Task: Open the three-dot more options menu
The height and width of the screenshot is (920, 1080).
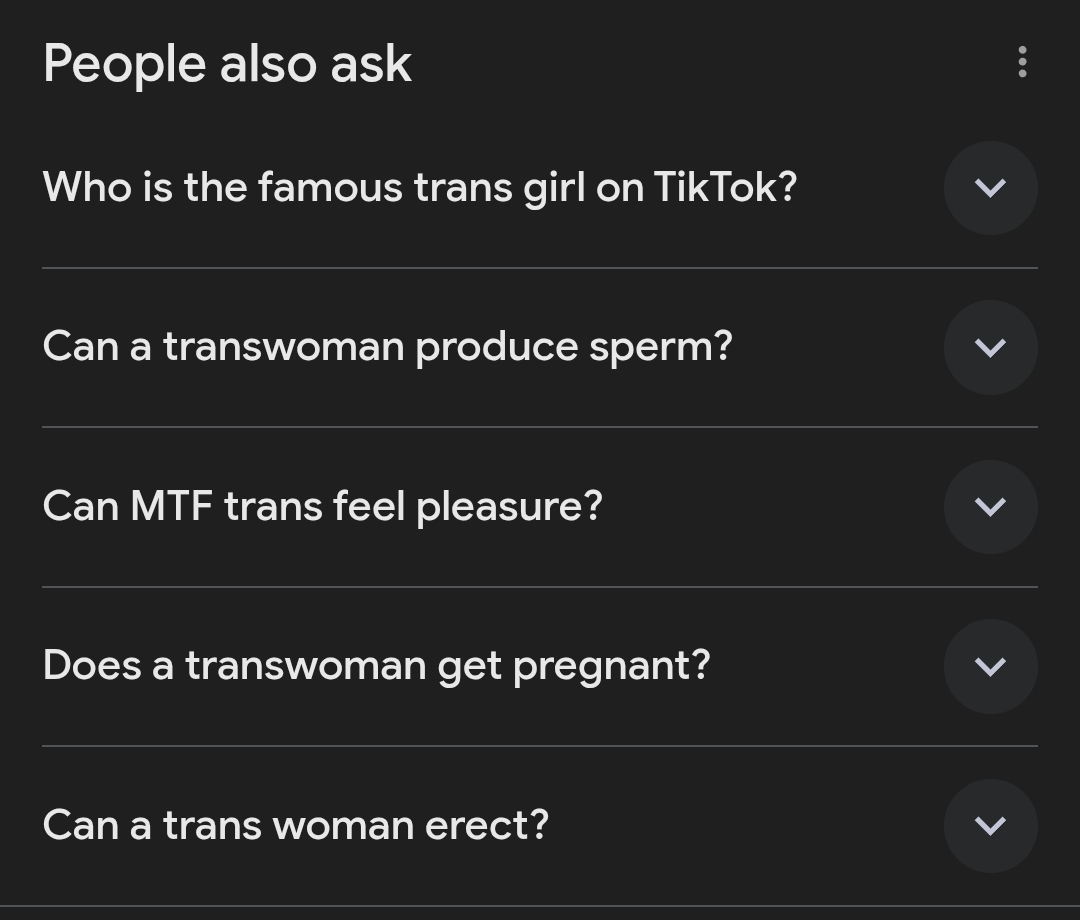Action: pos(1021,62)
